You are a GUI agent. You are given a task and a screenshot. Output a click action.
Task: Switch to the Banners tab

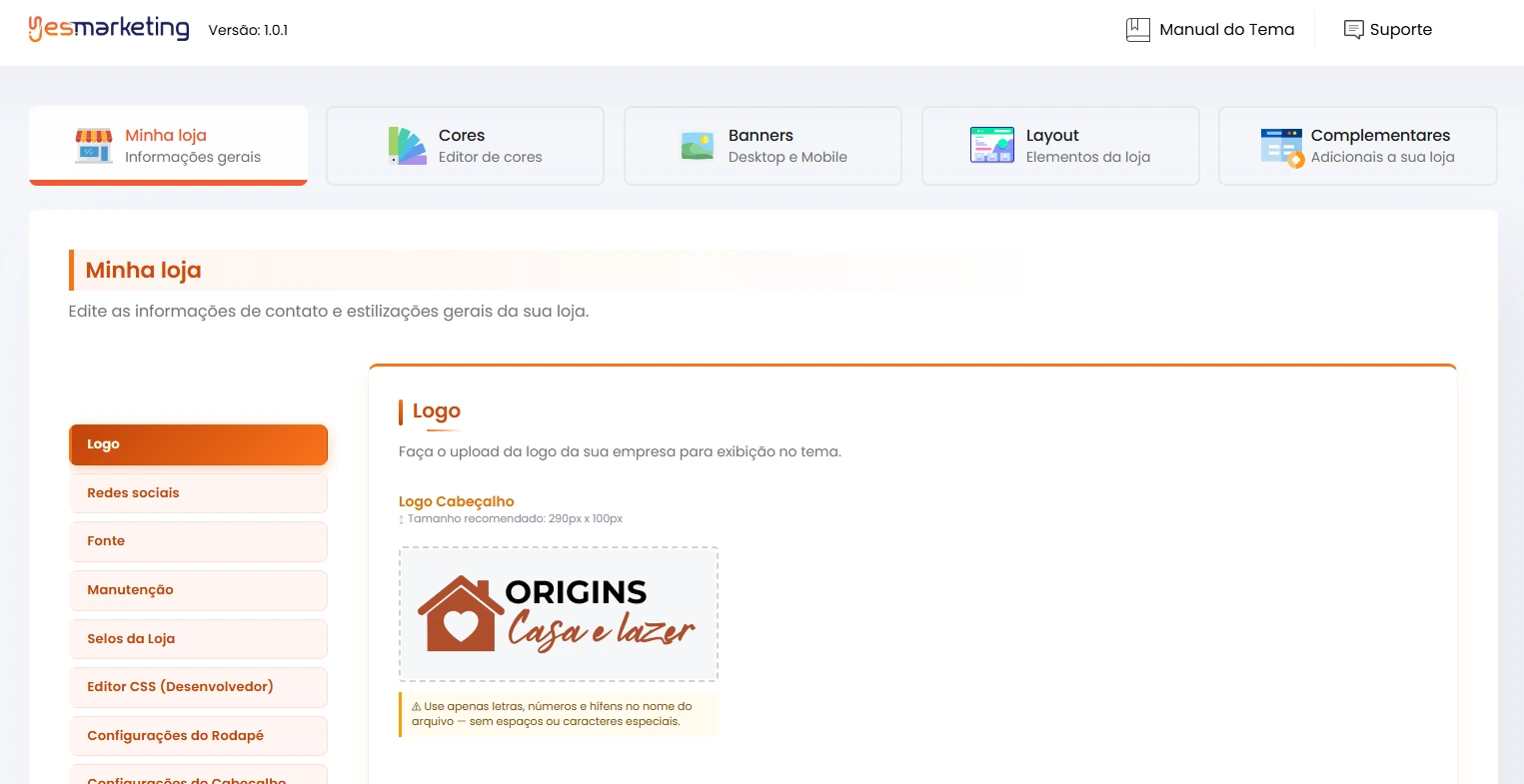click(763, 146)
